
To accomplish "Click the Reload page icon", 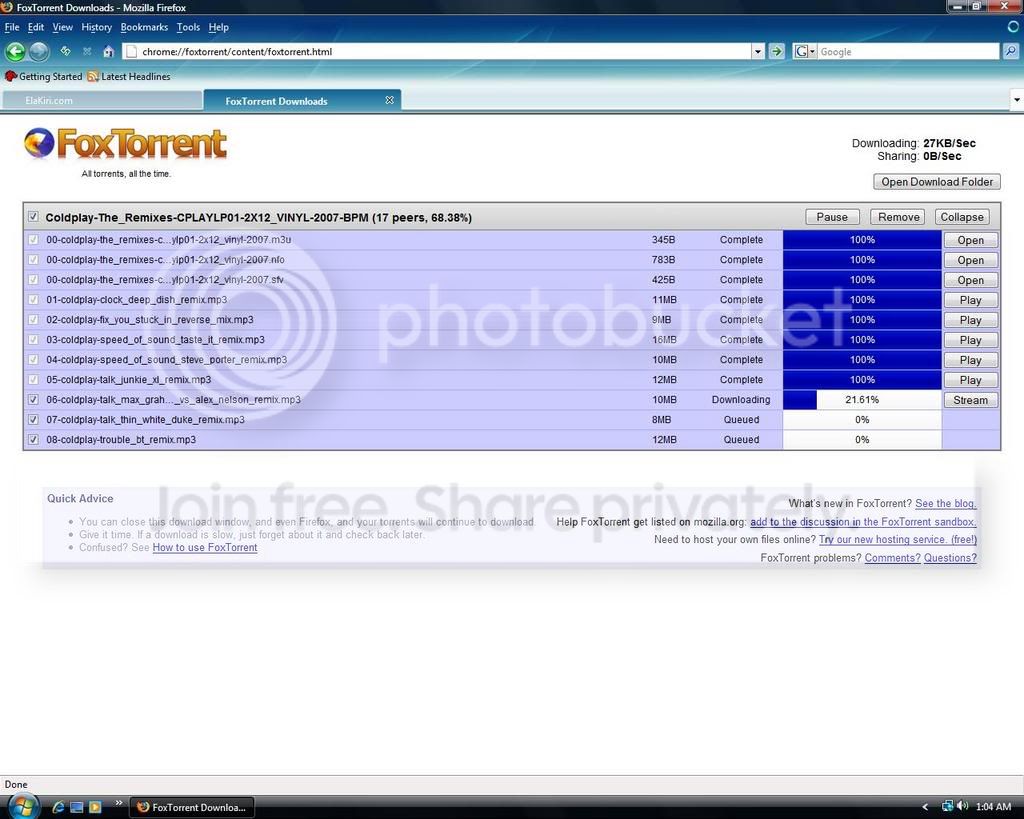I will click(x=65, y=51).
